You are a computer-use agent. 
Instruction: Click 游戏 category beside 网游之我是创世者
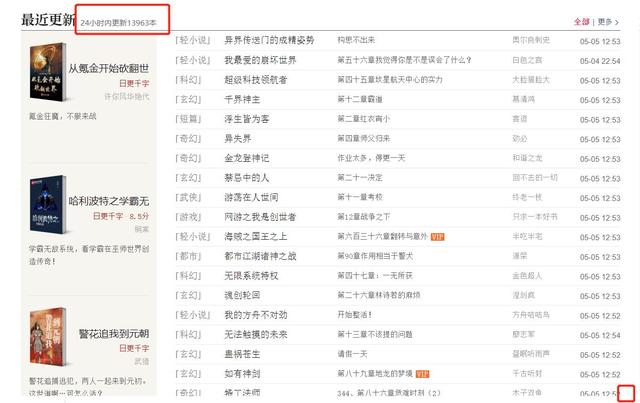(188, 217)
